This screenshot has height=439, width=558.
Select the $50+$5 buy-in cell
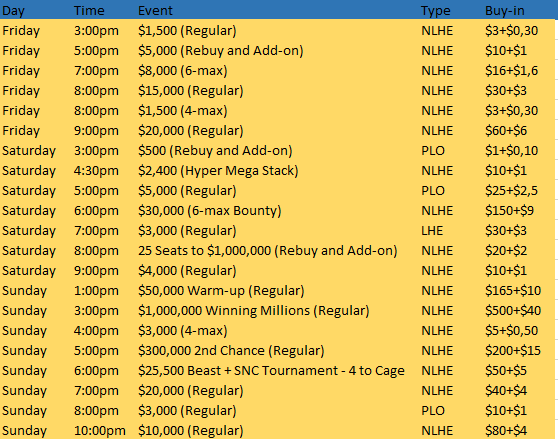tap(506, 371)
